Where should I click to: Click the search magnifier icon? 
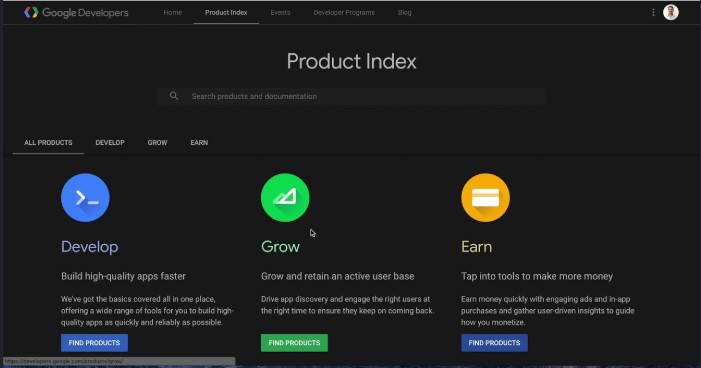coord(174,96)
